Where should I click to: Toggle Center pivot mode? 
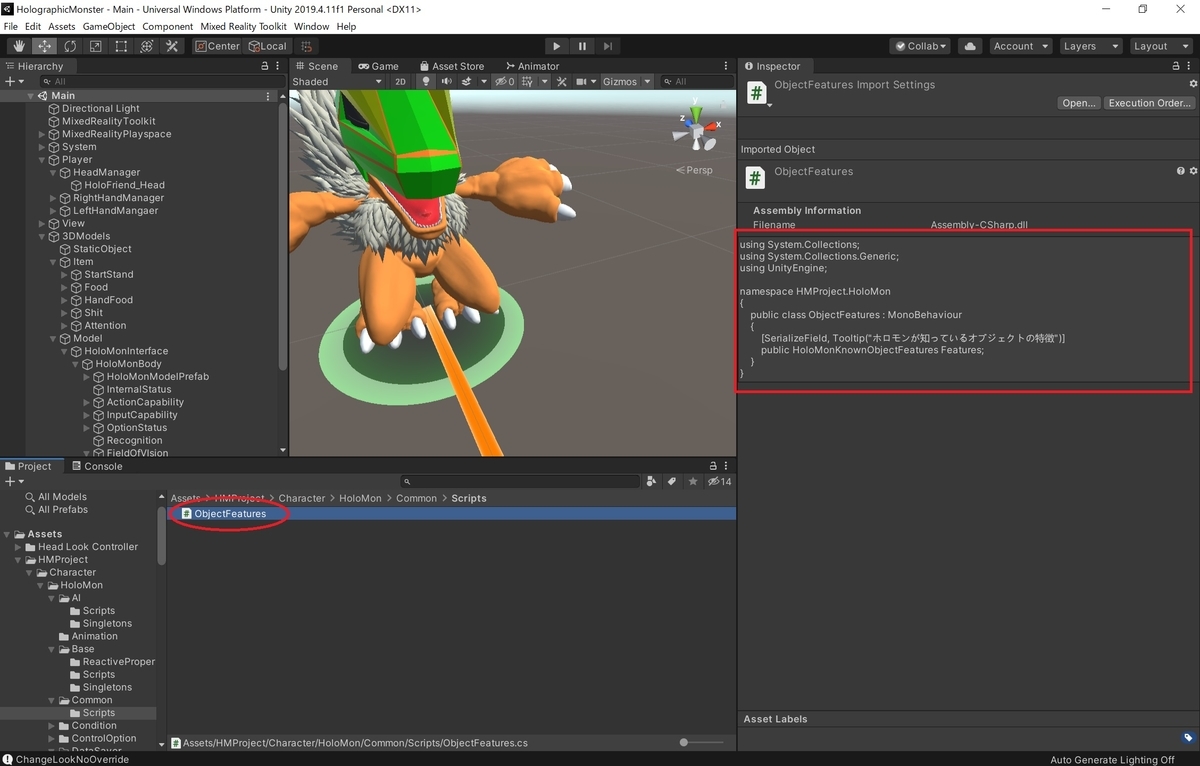tap(217, 46)
